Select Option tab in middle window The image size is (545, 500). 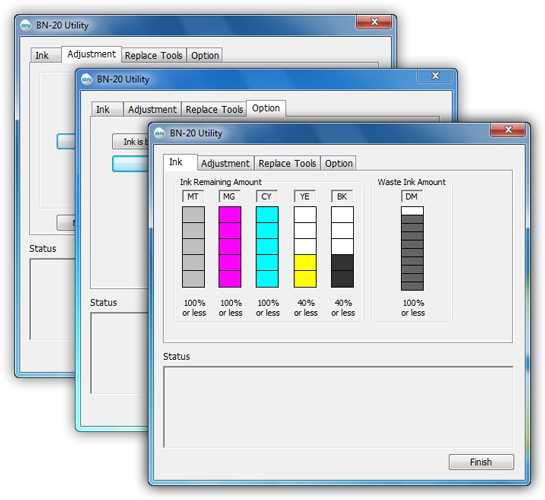click(x=266, y=108)
